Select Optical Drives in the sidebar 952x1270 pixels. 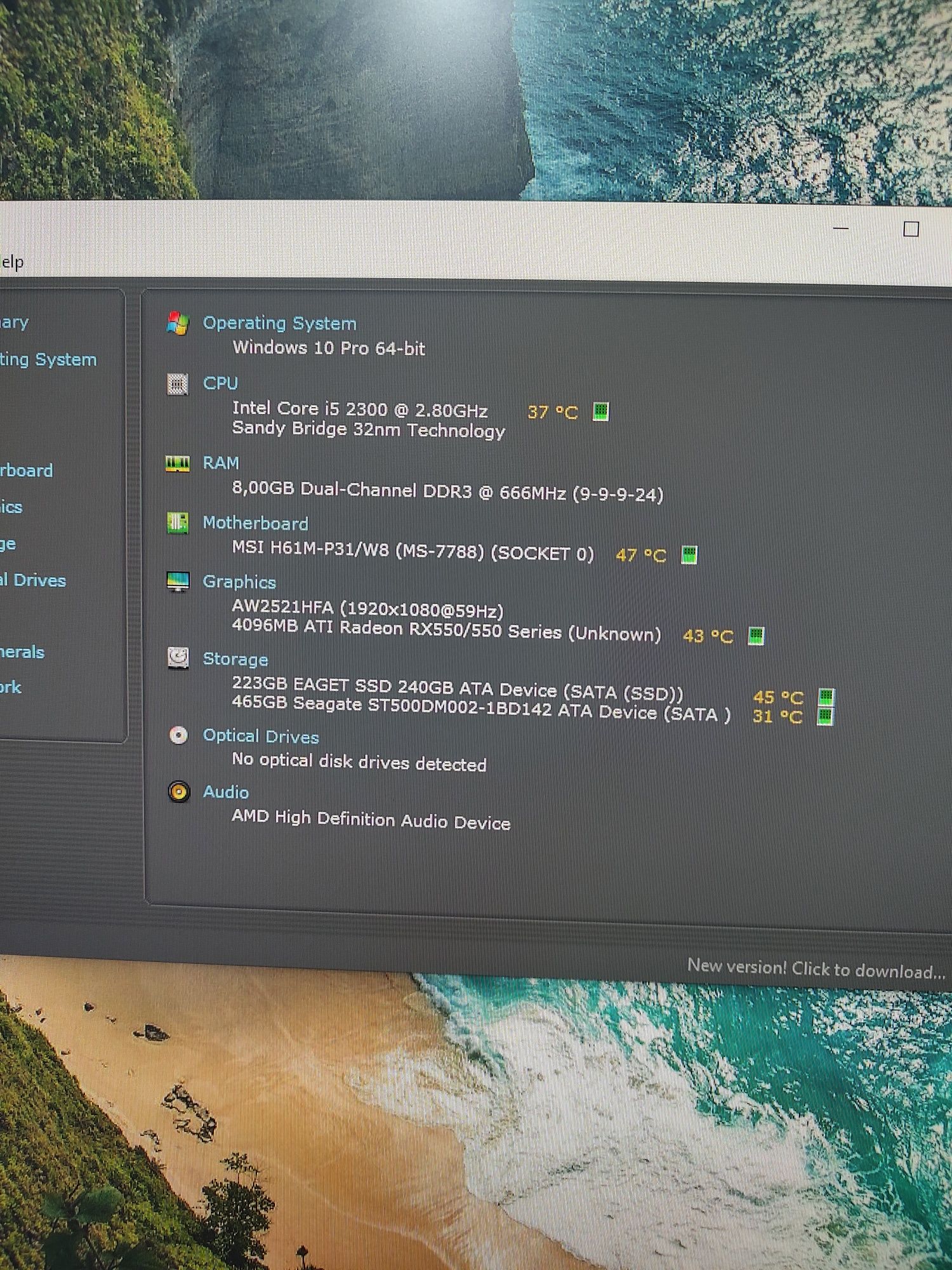[32, 580]
